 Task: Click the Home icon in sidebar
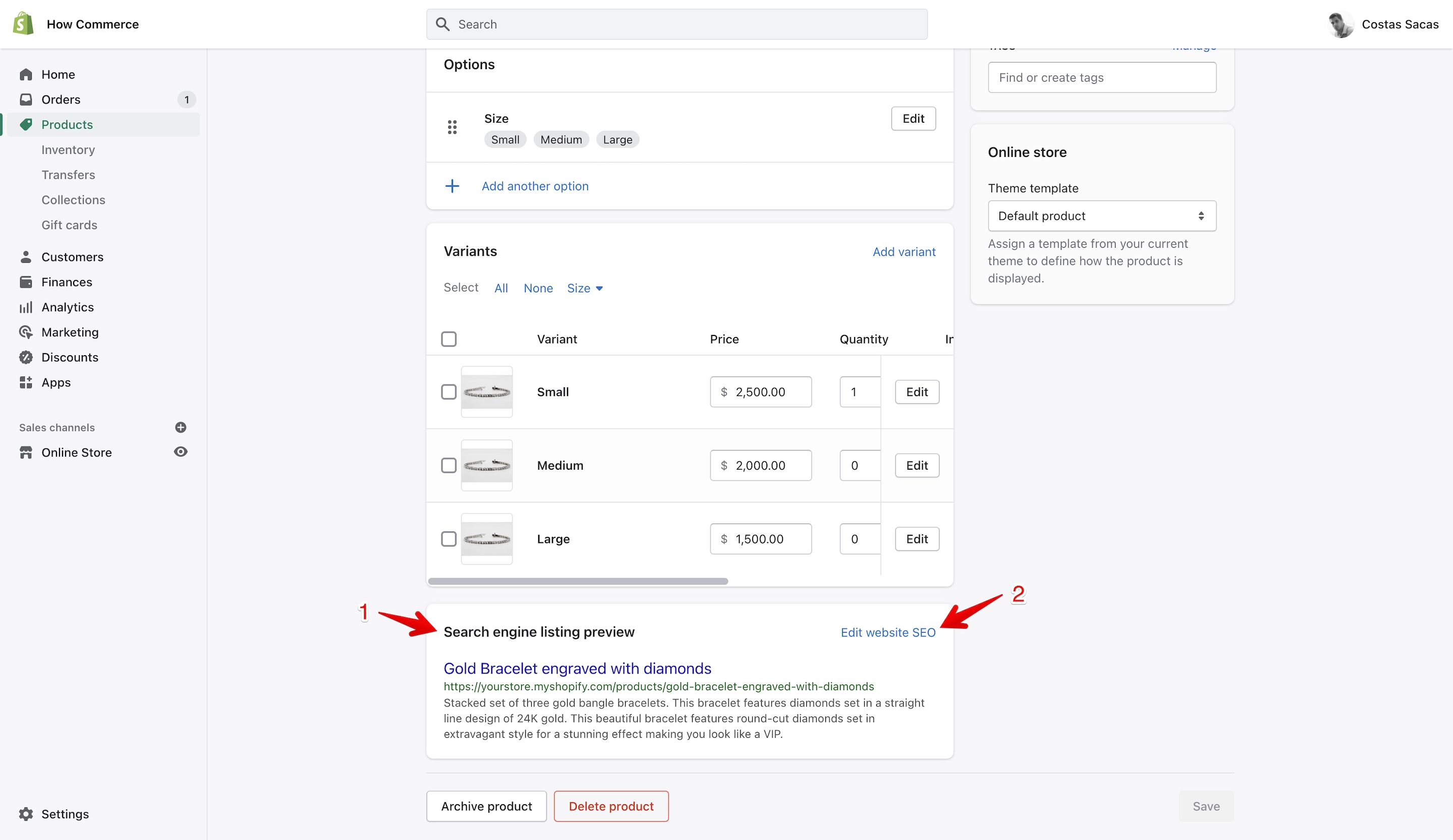click(26, 74)
